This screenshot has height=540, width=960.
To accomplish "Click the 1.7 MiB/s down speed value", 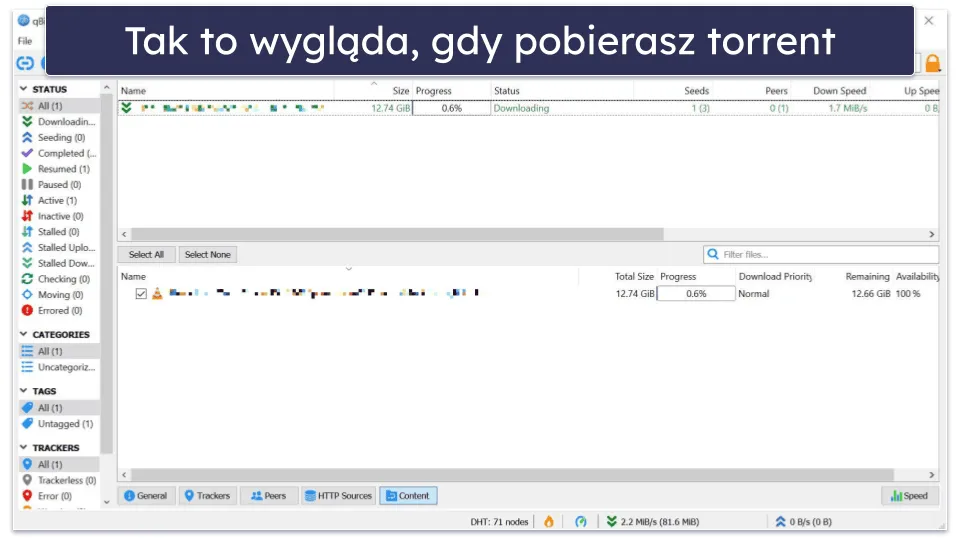I will tap(848, 108).
